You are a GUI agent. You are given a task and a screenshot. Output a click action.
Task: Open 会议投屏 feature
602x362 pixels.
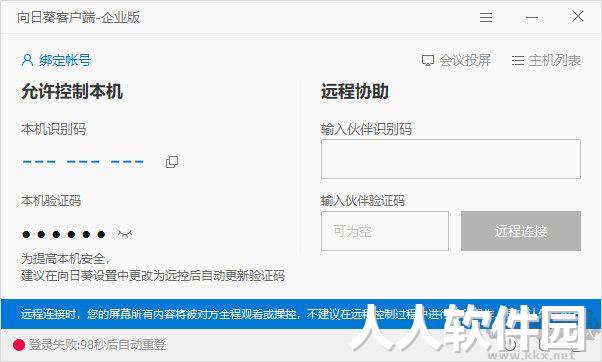click(465, 60)
